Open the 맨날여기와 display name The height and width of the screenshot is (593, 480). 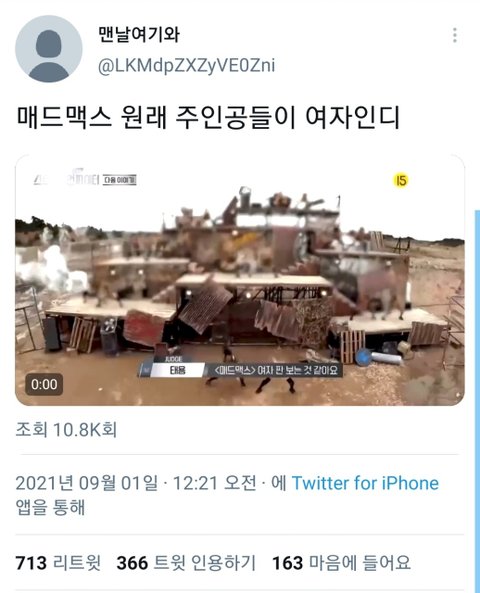coord(138,34)
